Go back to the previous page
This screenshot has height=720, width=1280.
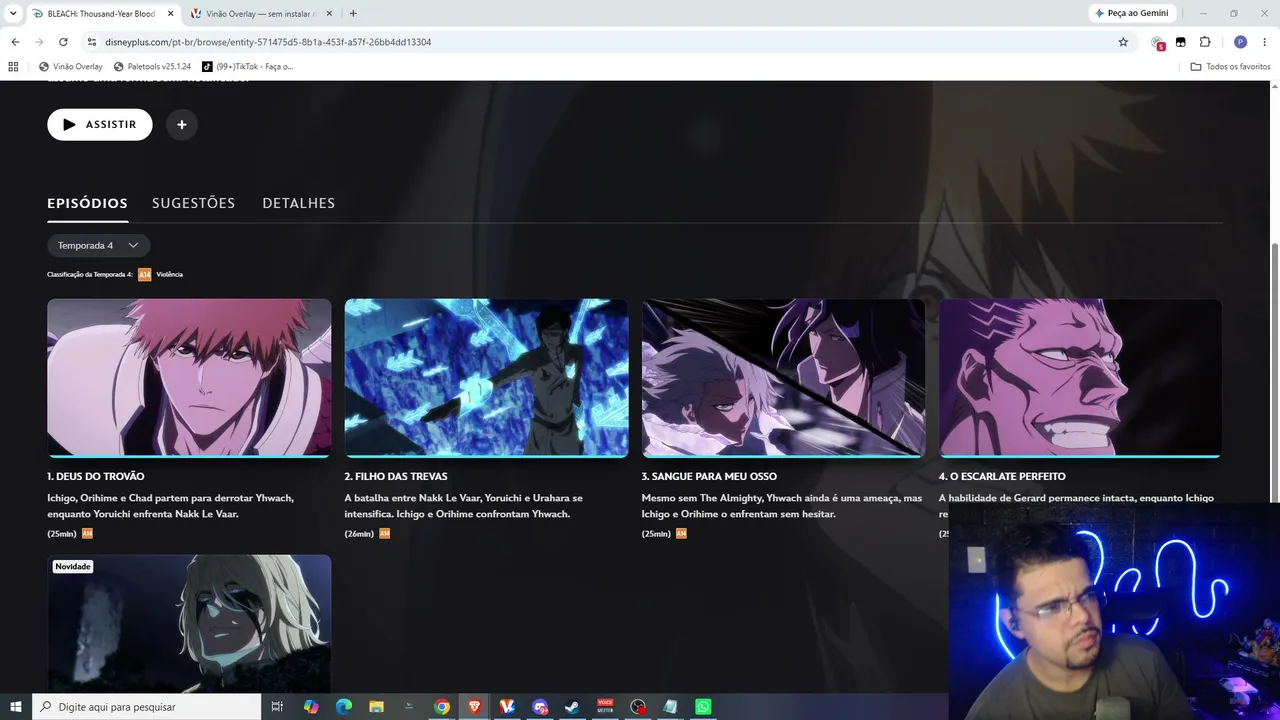[15, 42]
